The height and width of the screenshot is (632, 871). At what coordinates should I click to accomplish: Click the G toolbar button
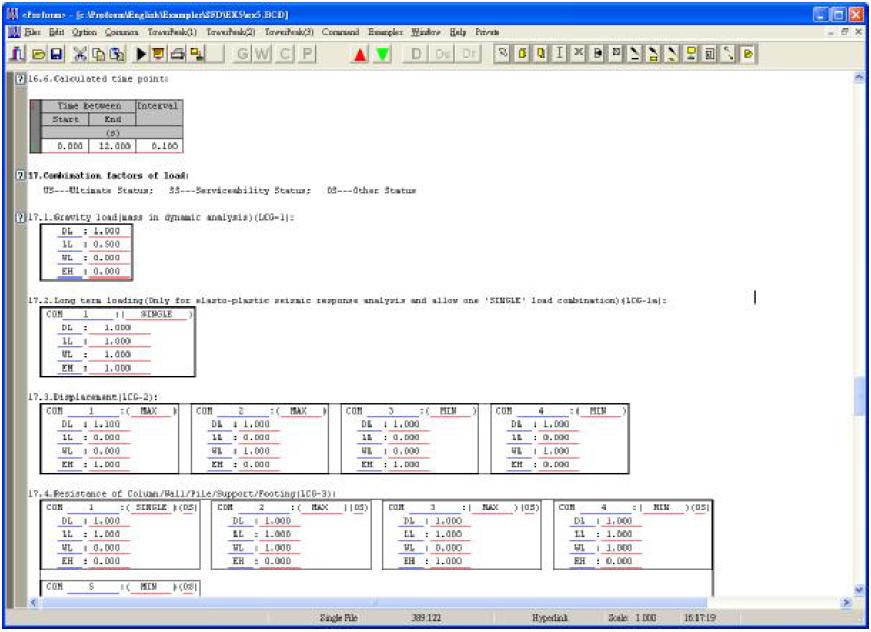[x=243, y=54]
